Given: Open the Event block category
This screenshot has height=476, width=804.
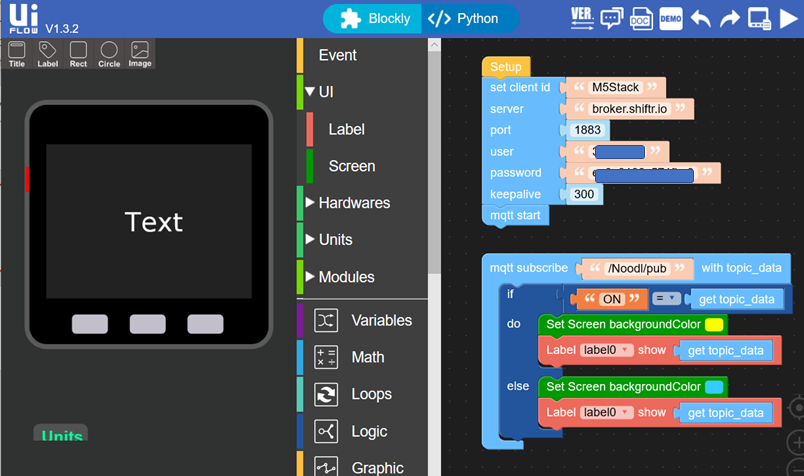Looking at the screenshot, I should pyautogui.click(x=337, y=55).
